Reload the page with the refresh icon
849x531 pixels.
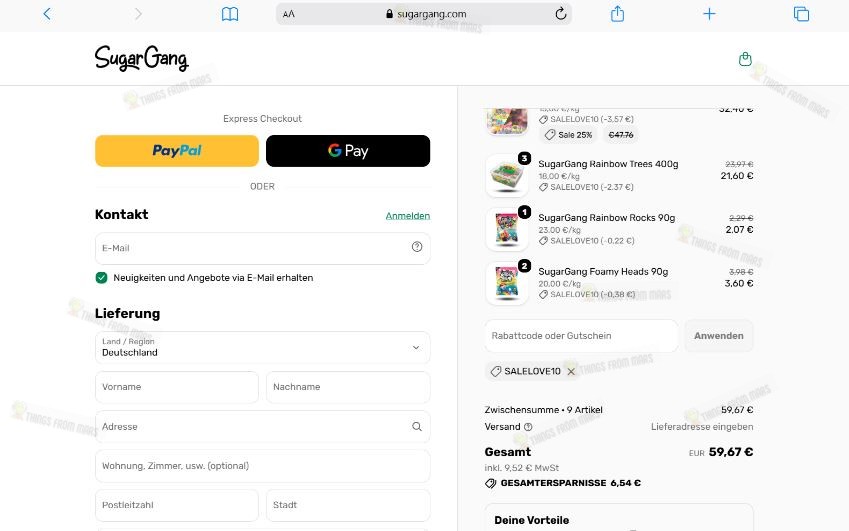pos(561,14)
